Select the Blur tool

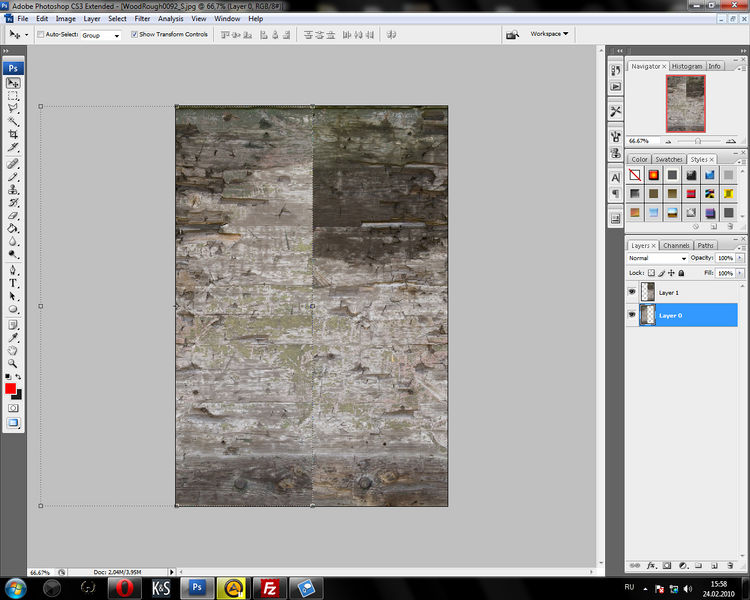[x=13, y=241]
